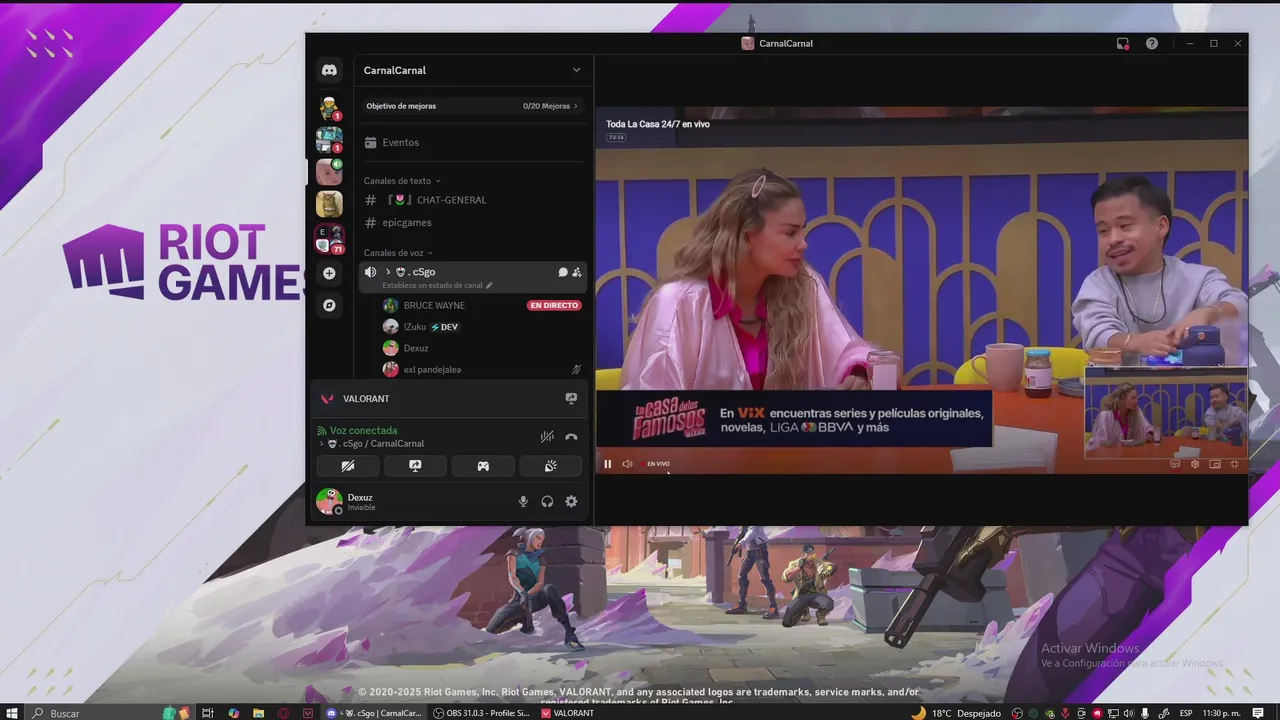The image size is (1280, 720).
Task: Expand CarnalCarnal server dropdown menu
Action: pyautogui.click(x=576, y=70)
